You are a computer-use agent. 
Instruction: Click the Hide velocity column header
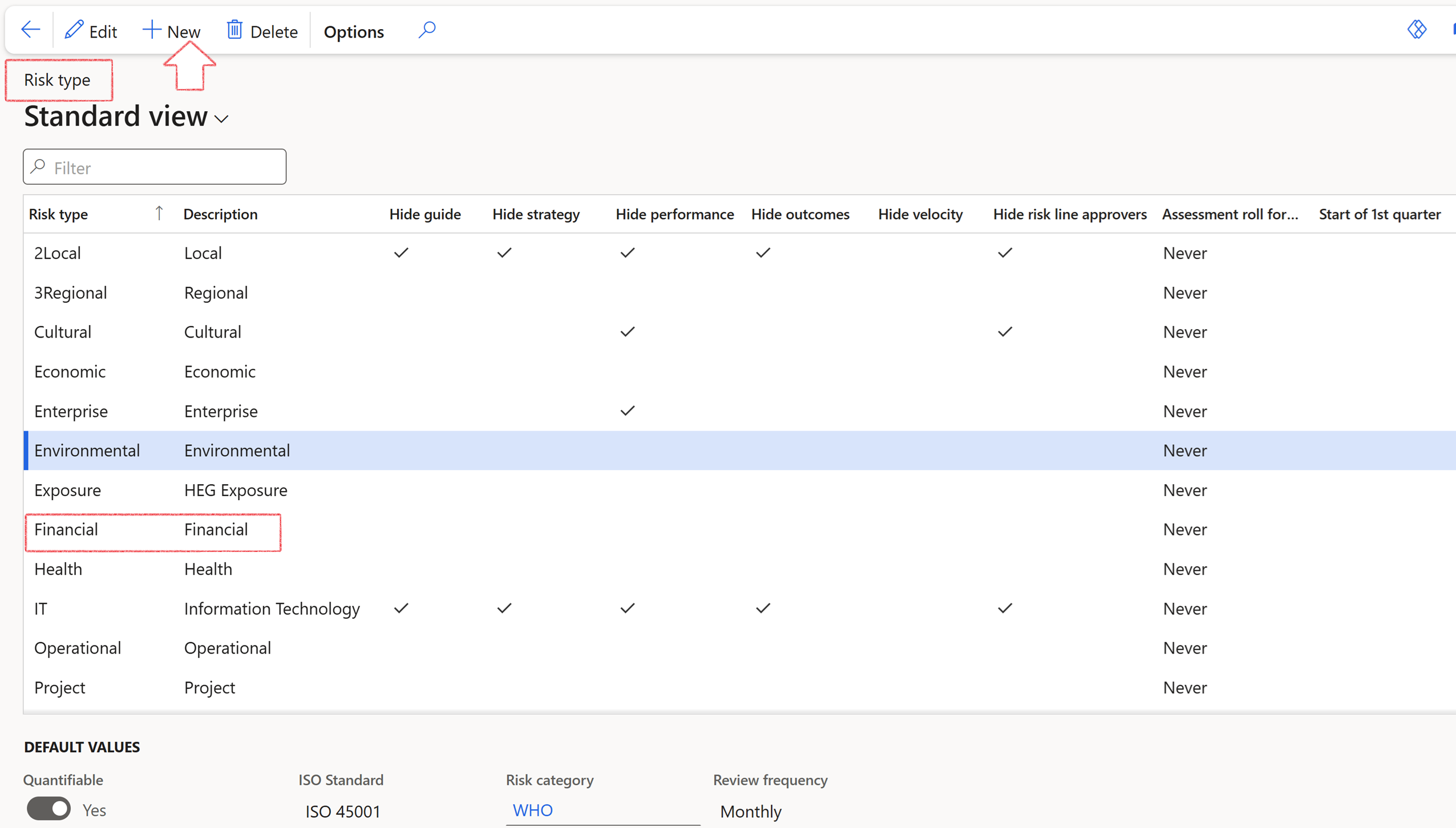click(x=920, y=214)
